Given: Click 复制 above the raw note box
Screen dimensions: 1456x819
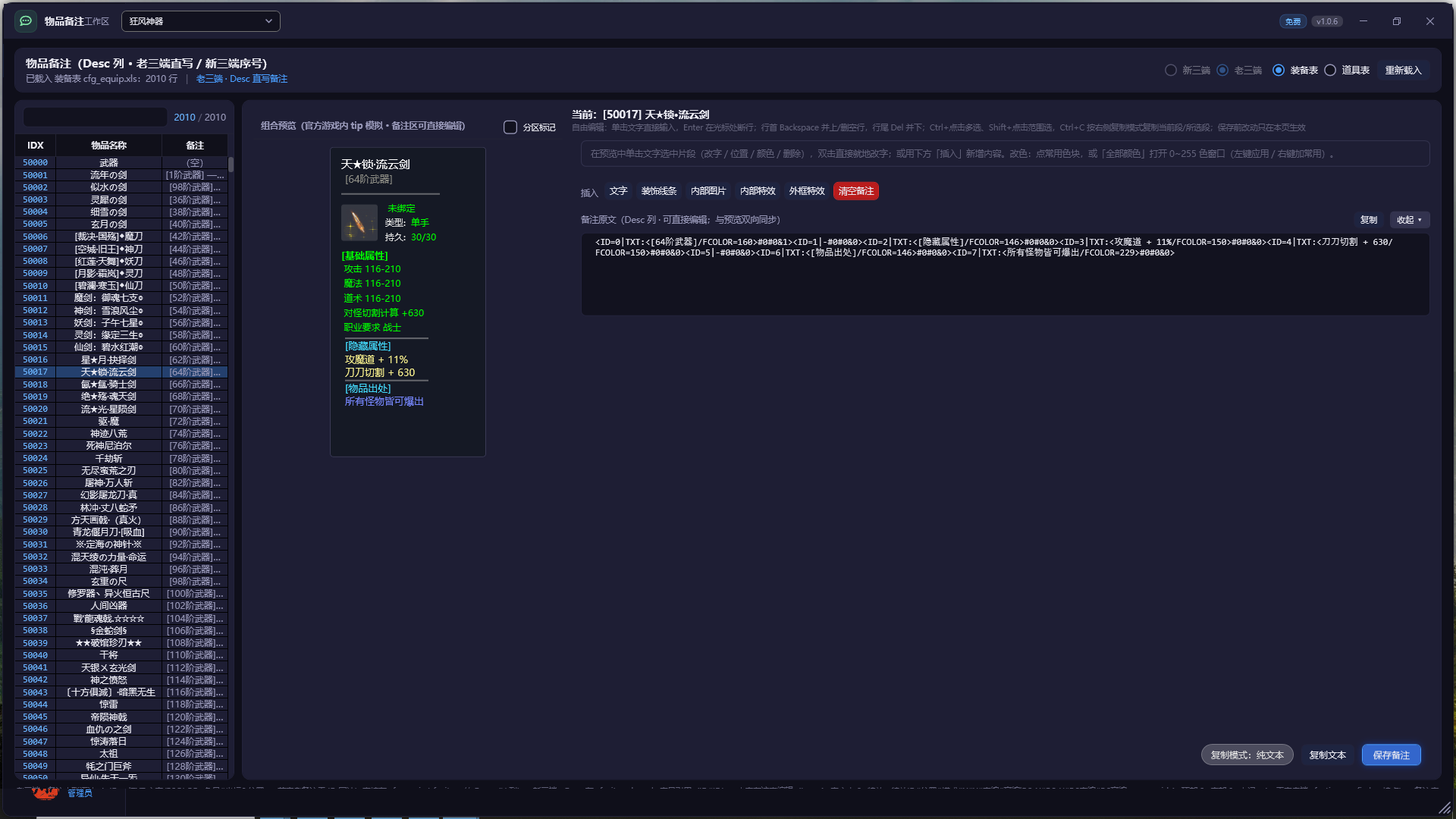Looking at the screenshot, I should click(1369, 220).
